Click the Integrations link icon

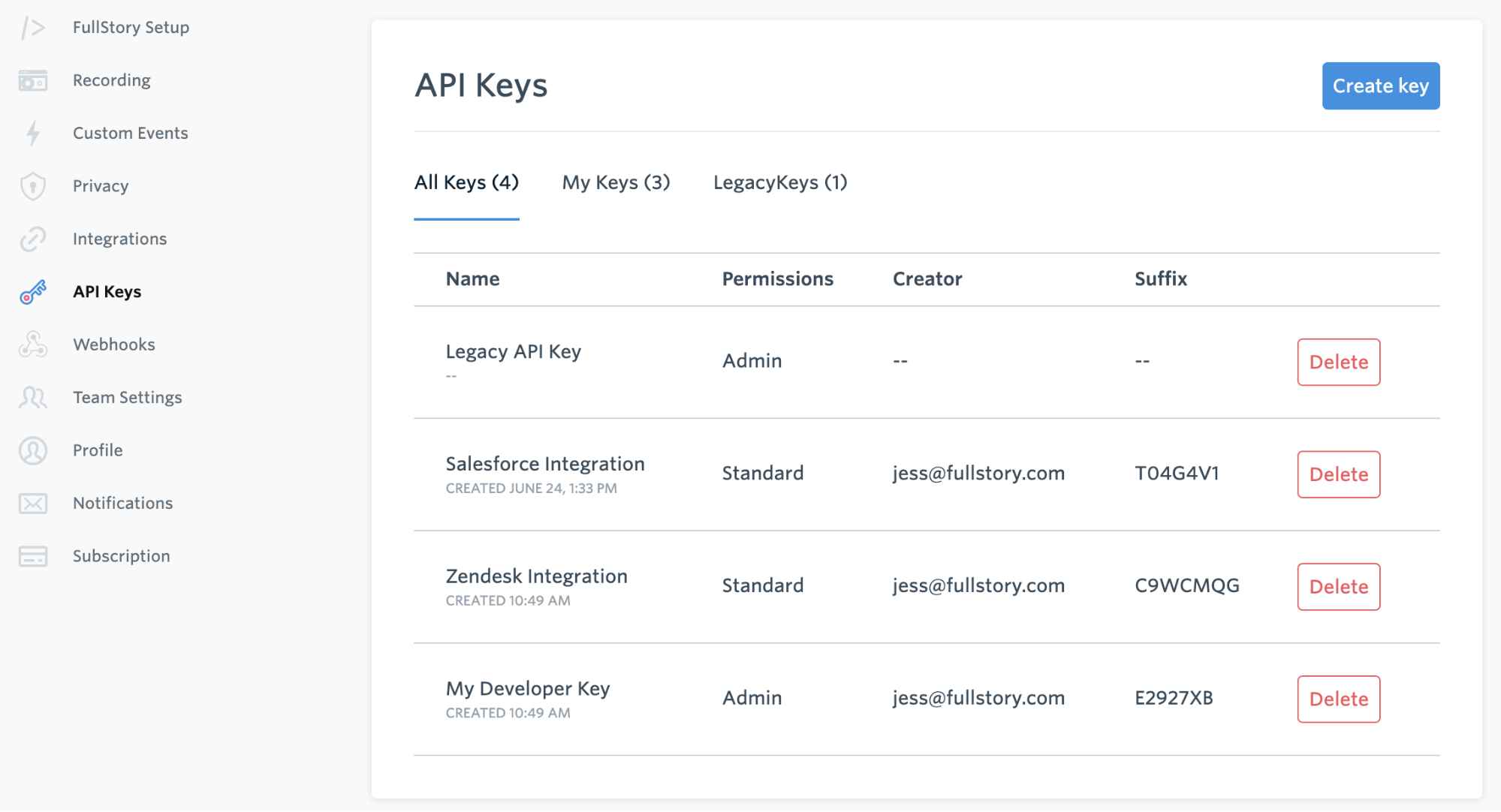[x=33, y=239]
